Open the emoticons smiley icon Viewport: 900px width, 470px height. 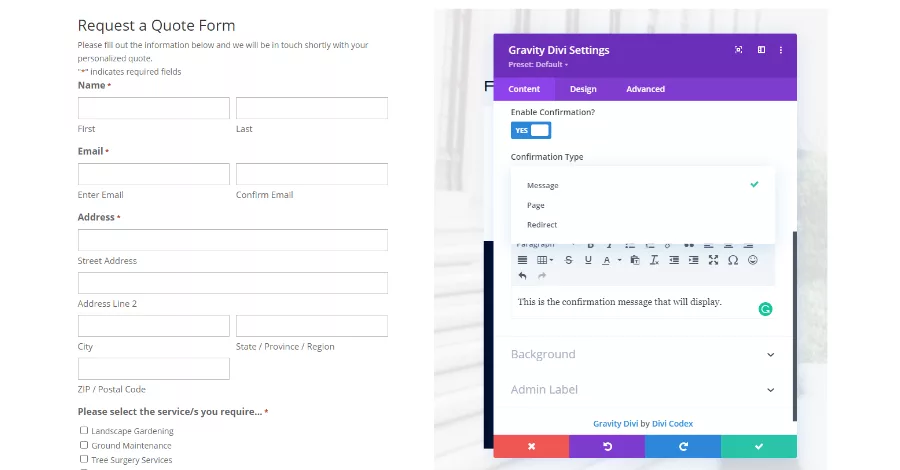tap(752, 260)
